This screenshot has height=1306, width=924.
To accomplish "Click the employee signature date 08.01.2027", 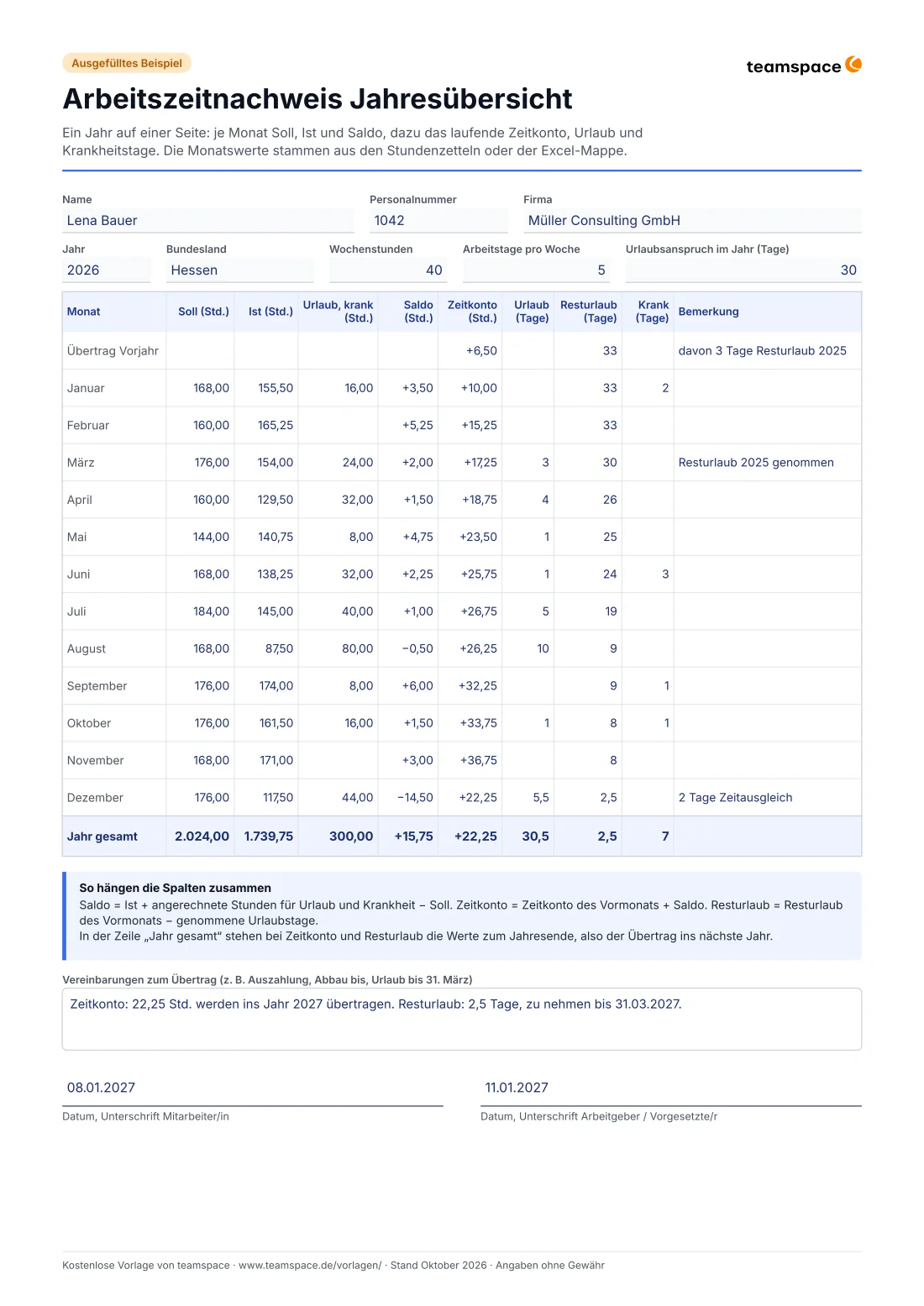I will (x=101, y=1088).
